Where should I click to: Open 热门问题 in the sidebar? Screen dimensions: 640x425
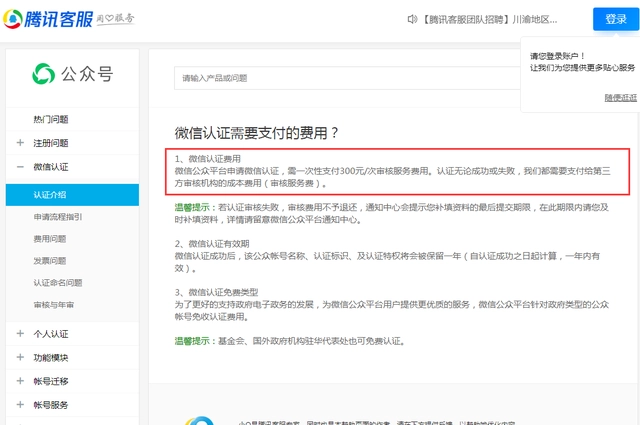(x=51, y=119)
